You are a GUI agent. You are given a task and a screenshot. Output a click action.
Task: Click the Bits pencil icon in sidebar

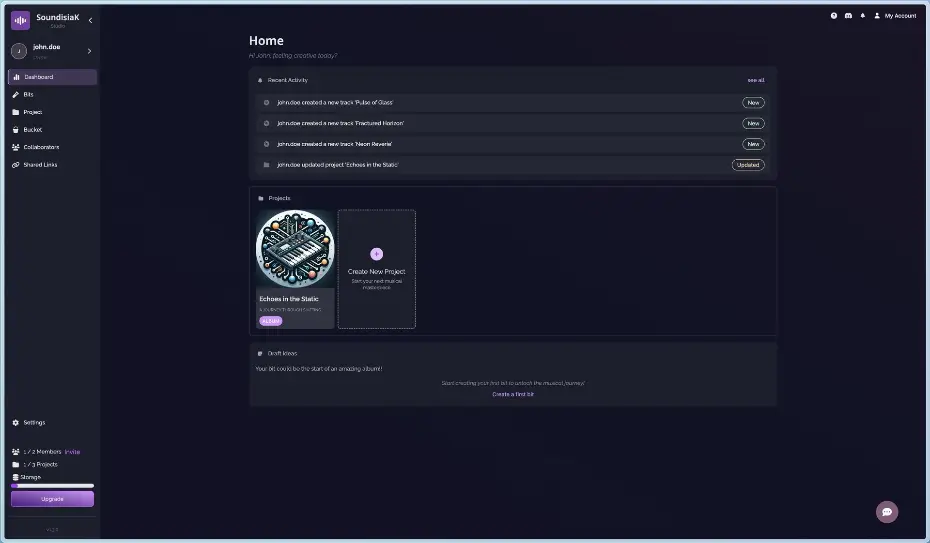(16, 94)
